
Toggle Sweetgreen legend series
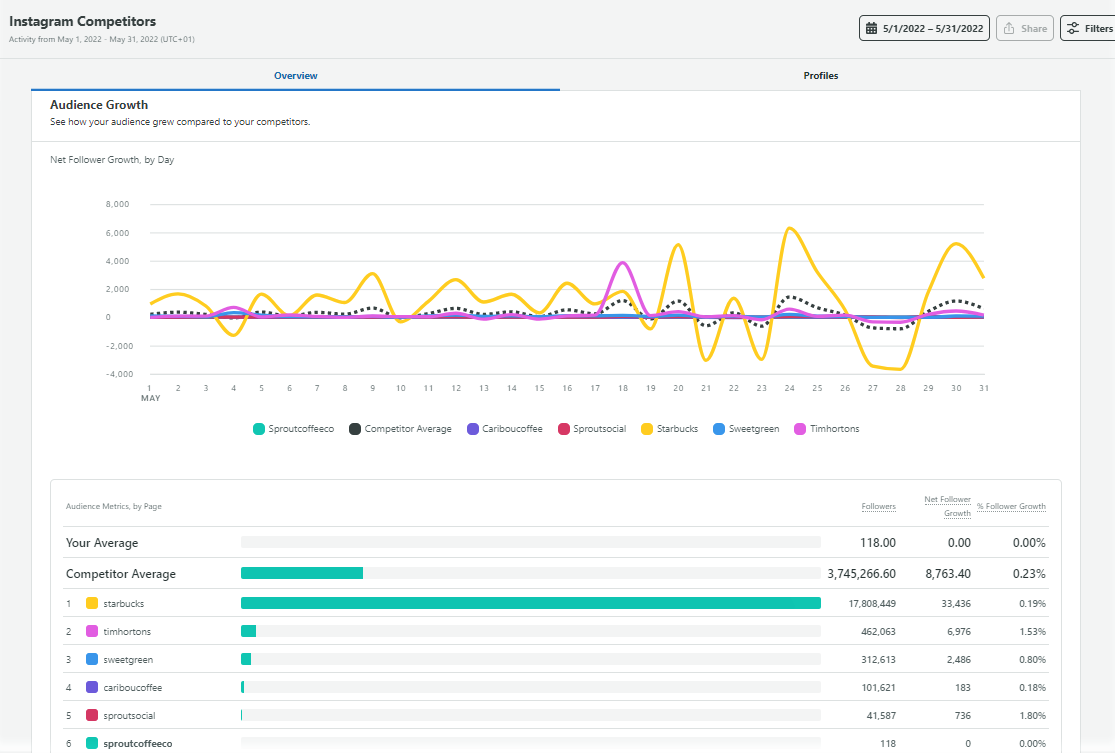pos(746,429)
